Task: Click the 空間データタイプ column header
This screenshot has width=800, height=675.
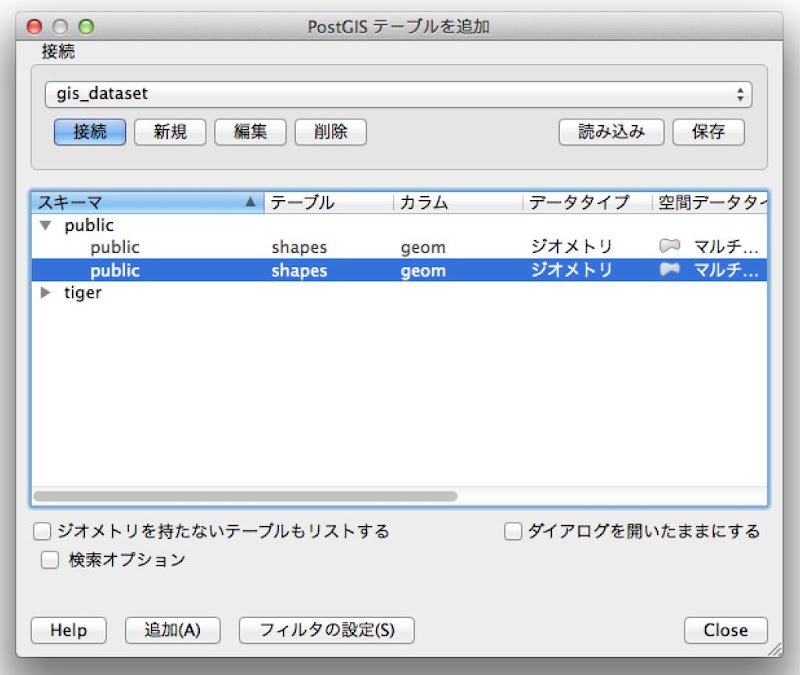Action: click(710, 203)
